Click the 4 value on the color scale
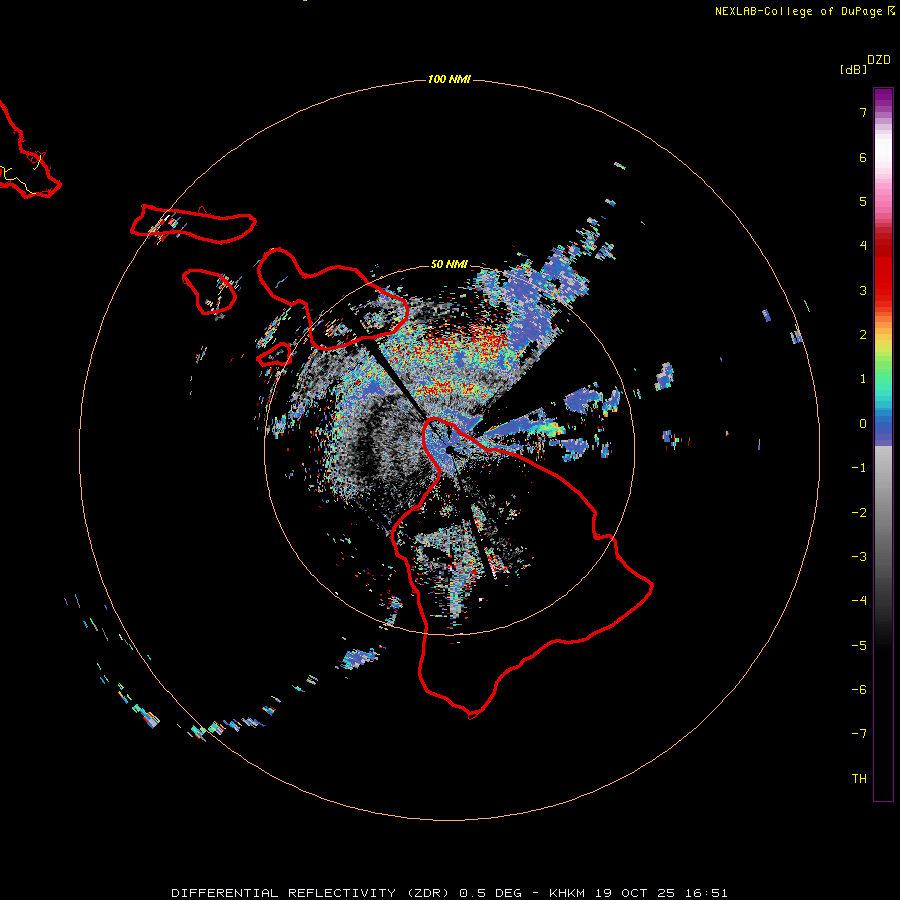The height and width of the screenshot is (900, 900). [x=863, y=246]
